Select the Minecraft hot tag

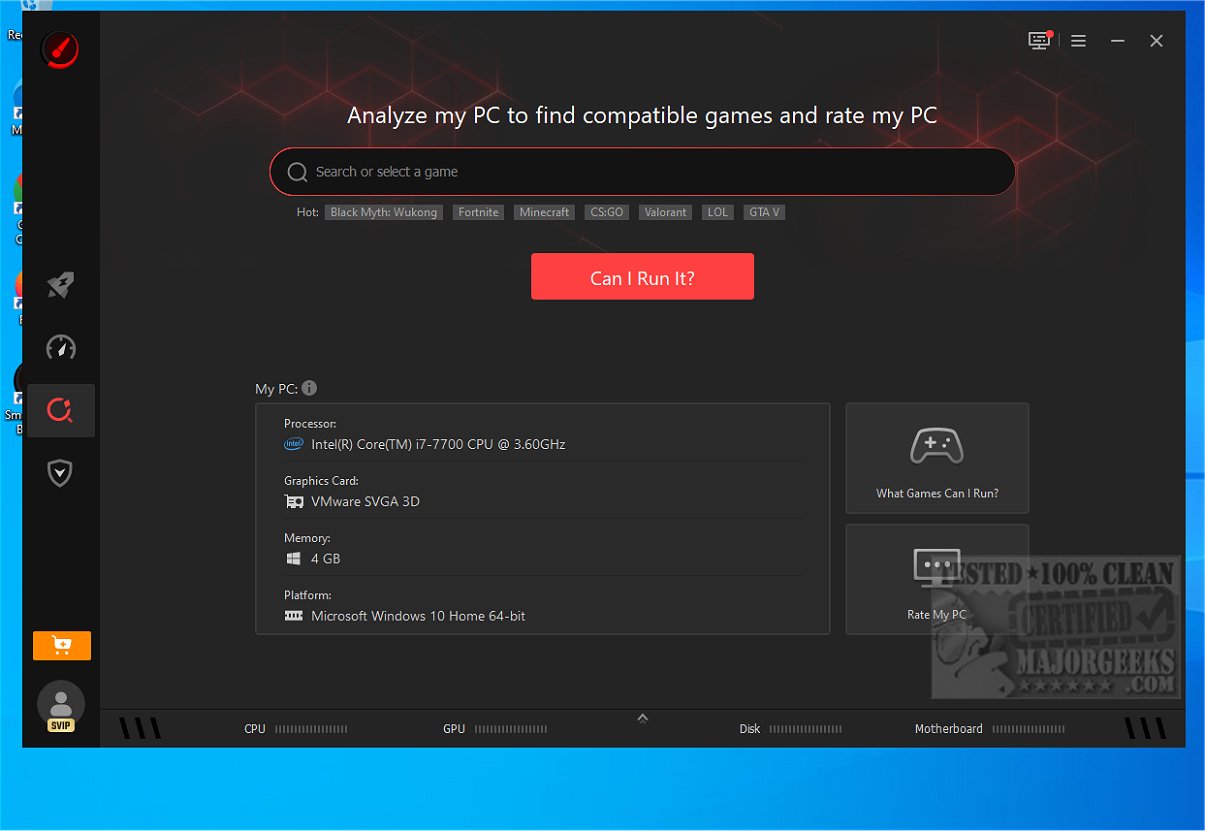pyautogui.click(x=544, y=212)
